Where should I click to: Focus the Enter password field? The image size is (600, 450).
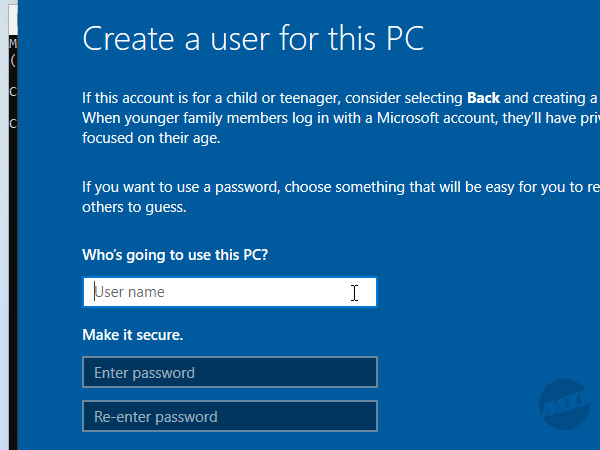(229, 372)
